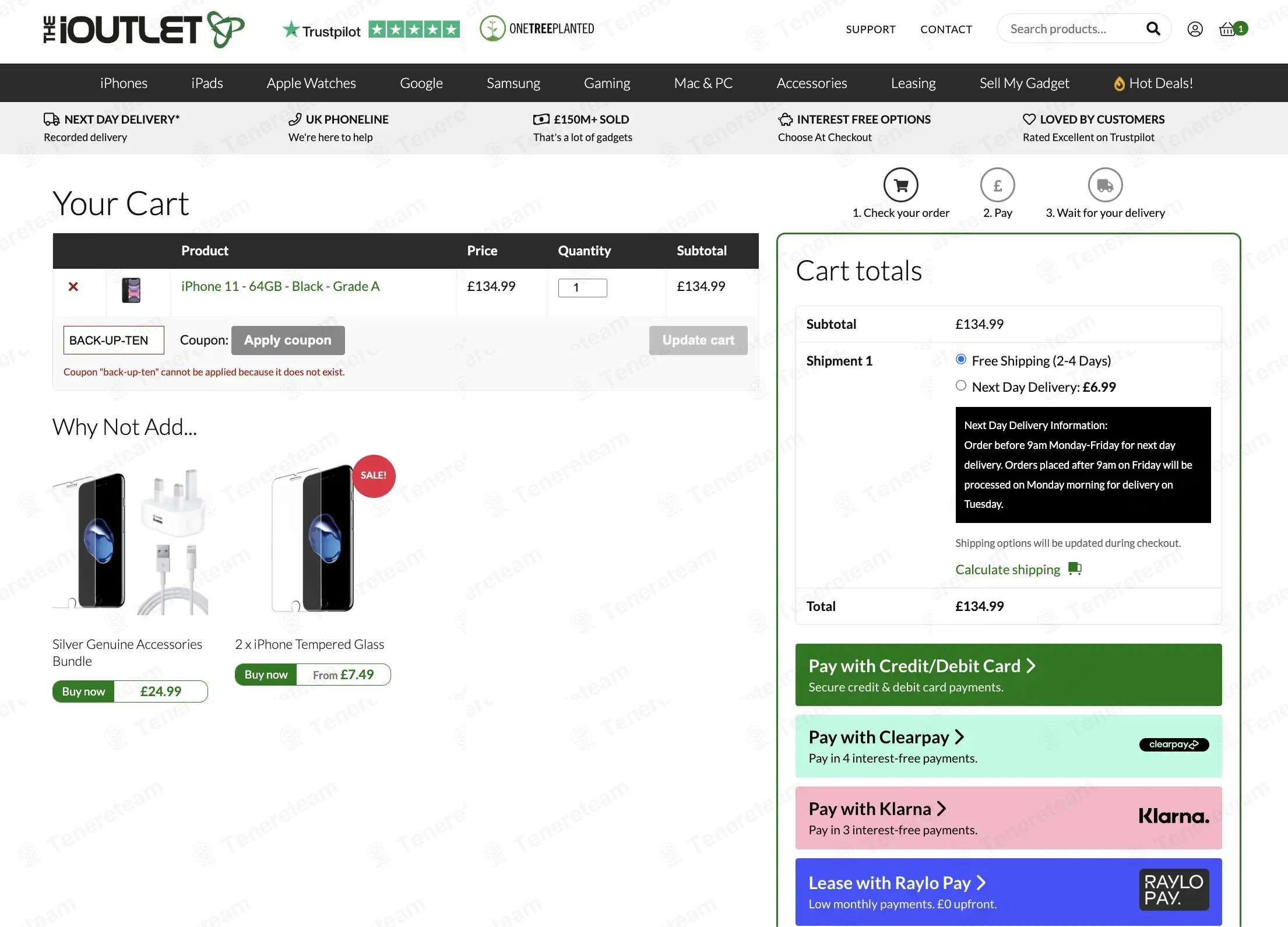Image resolution: width=1288 pixels, height=927 pixels.
Task: Click the cart totals Total £134.99 value
Action: click(x=979, y=606)
